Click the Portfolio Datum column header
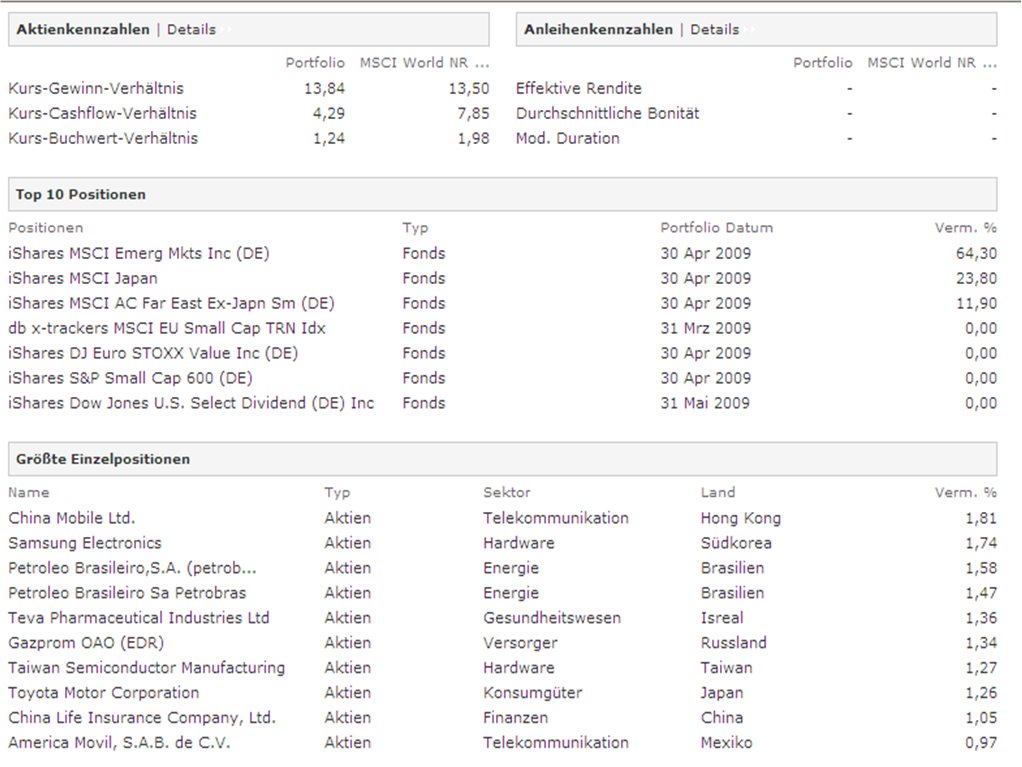Screen dimensions: 1022x767 [716, 227]
